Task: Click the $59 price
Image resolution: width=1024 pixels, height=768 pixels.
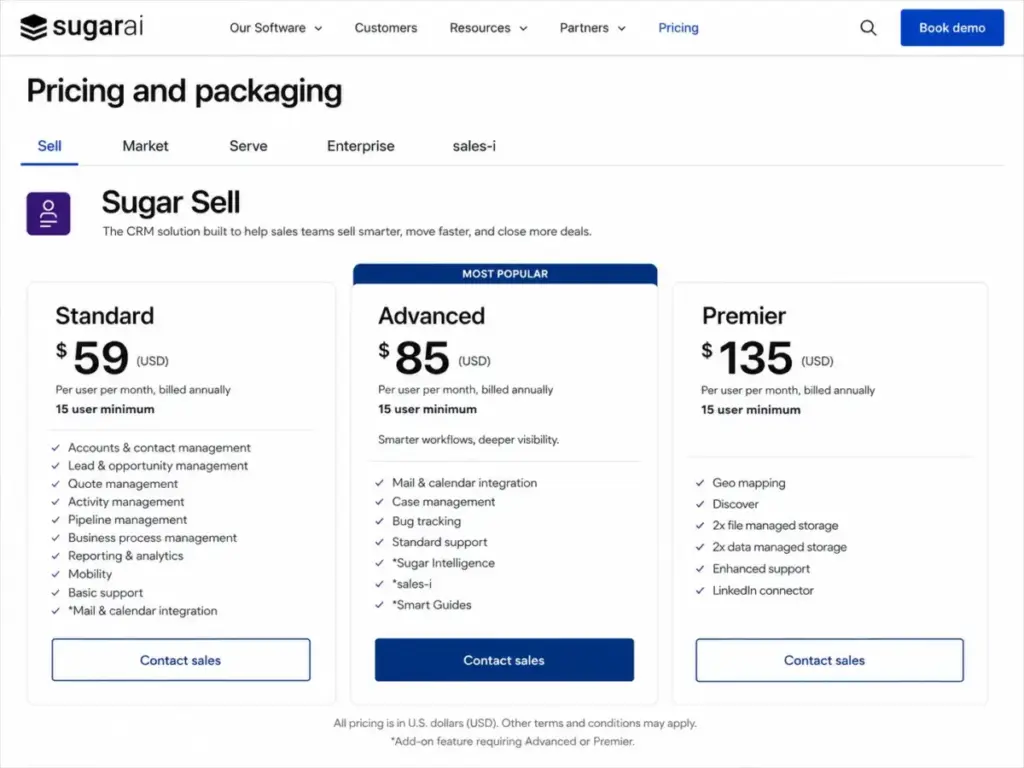Action: (92, 357)
